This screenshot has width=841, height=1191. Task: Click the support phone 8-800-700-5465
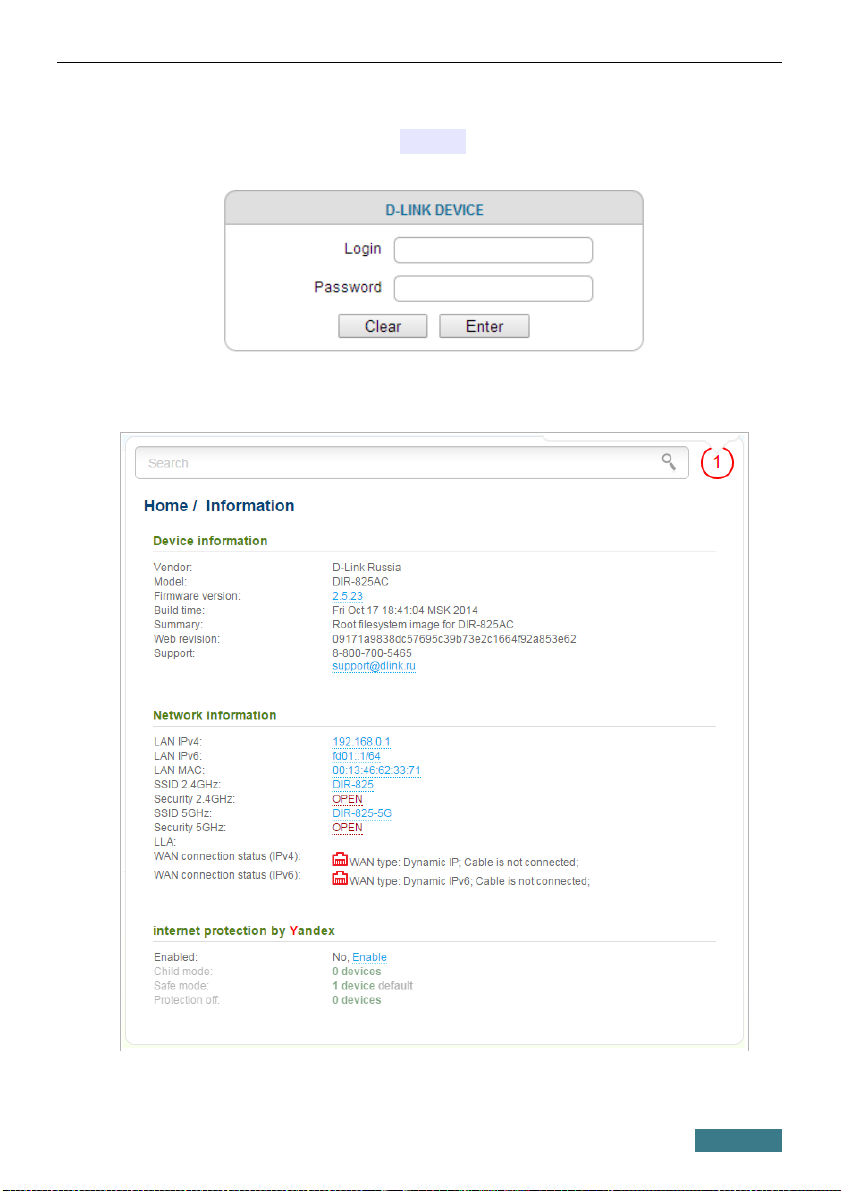[x=371, y=653]
